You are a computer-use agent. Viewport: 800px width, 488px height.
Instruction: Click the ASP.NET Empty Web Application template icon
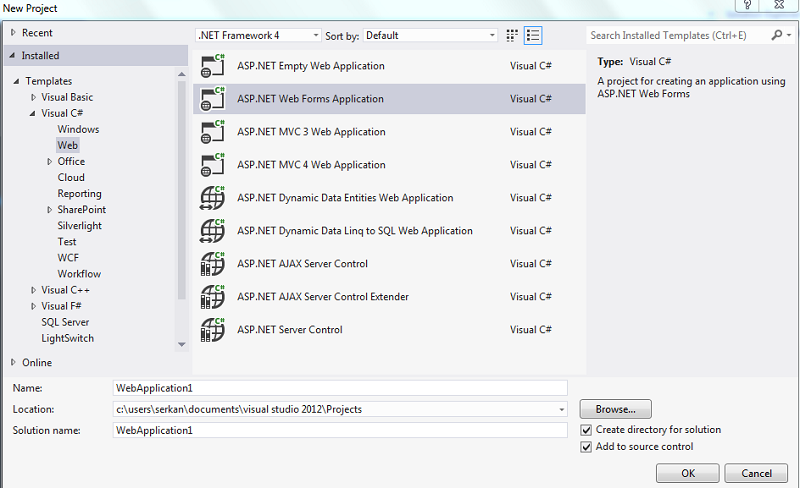coord(212,66)
